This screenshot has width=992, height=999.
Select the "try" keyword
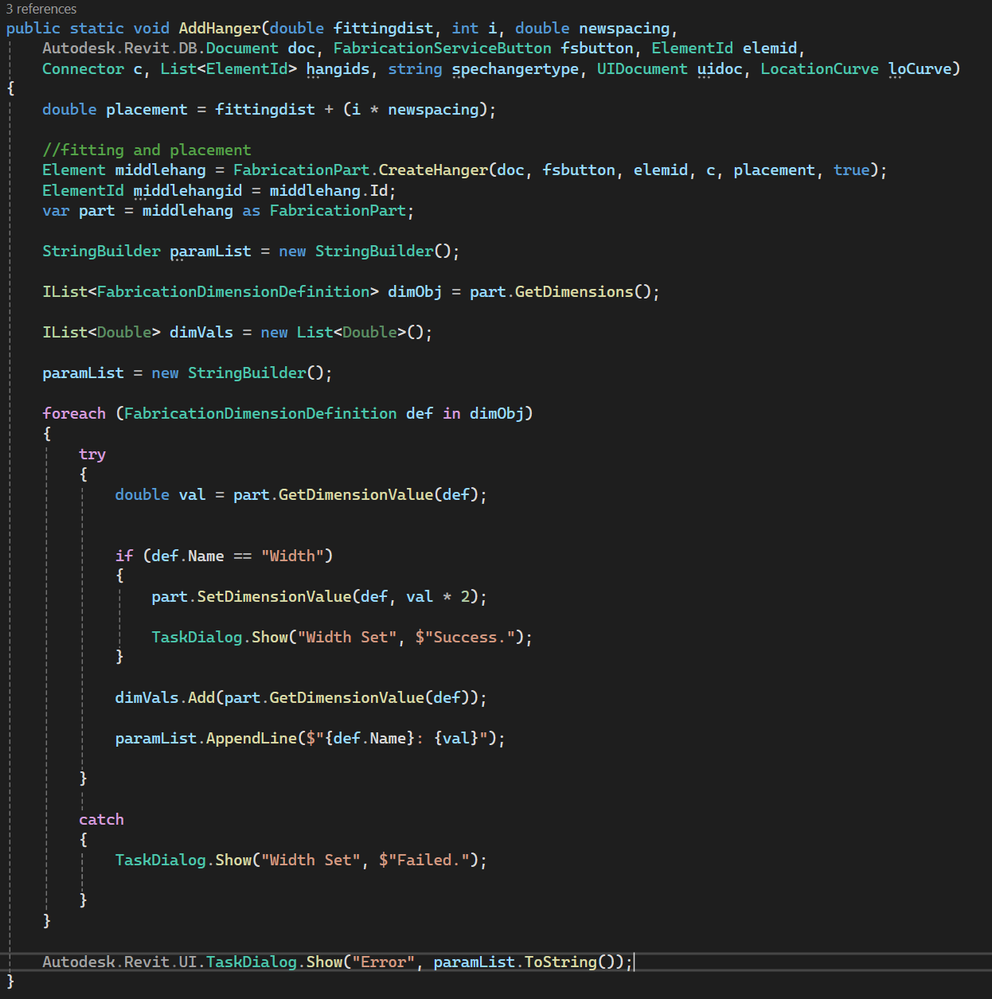click(92, 454)
